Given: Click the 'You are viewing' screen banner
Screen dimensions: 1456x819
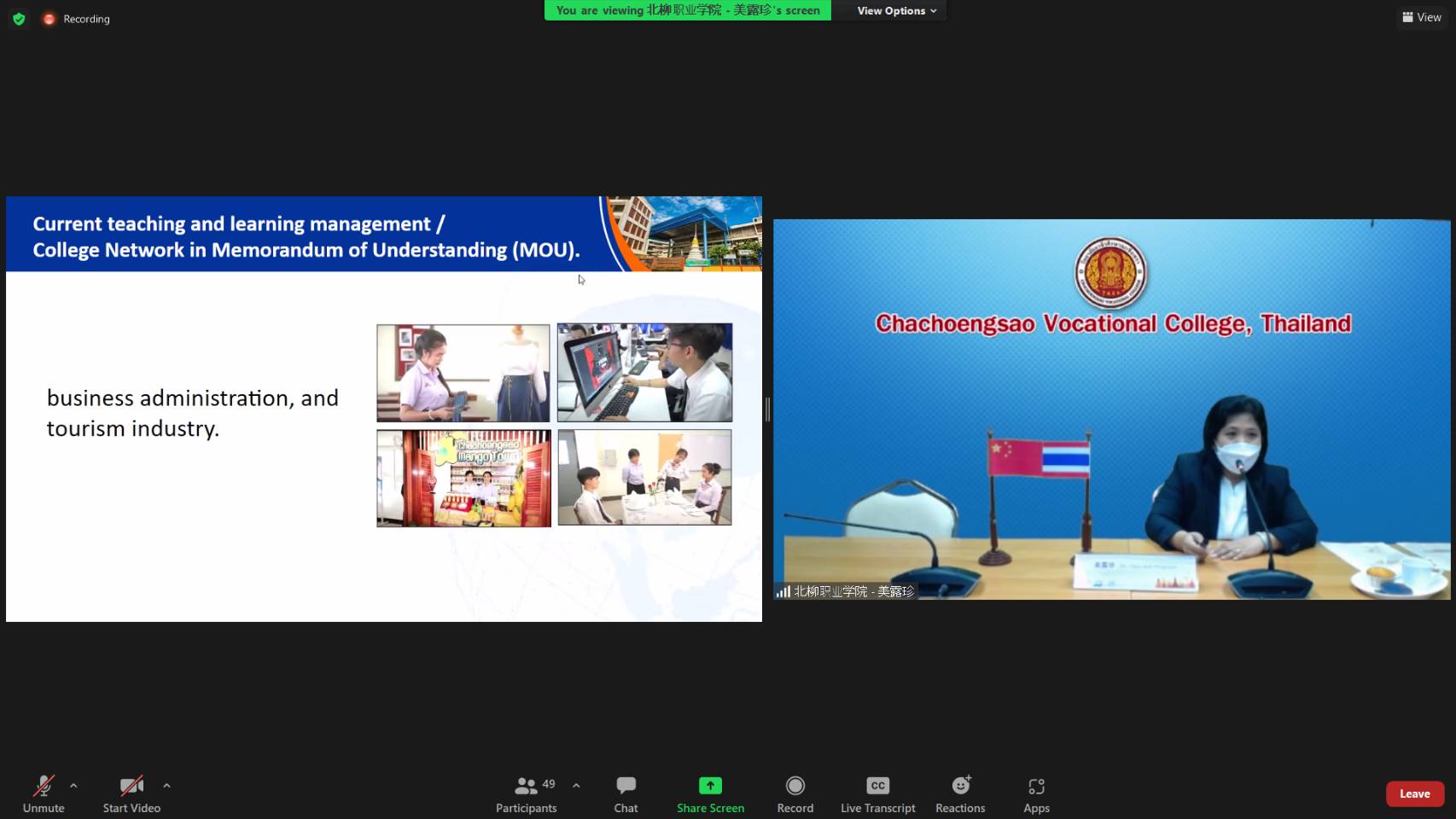Looking at the screenshot, I should click(x=688, y=10).
